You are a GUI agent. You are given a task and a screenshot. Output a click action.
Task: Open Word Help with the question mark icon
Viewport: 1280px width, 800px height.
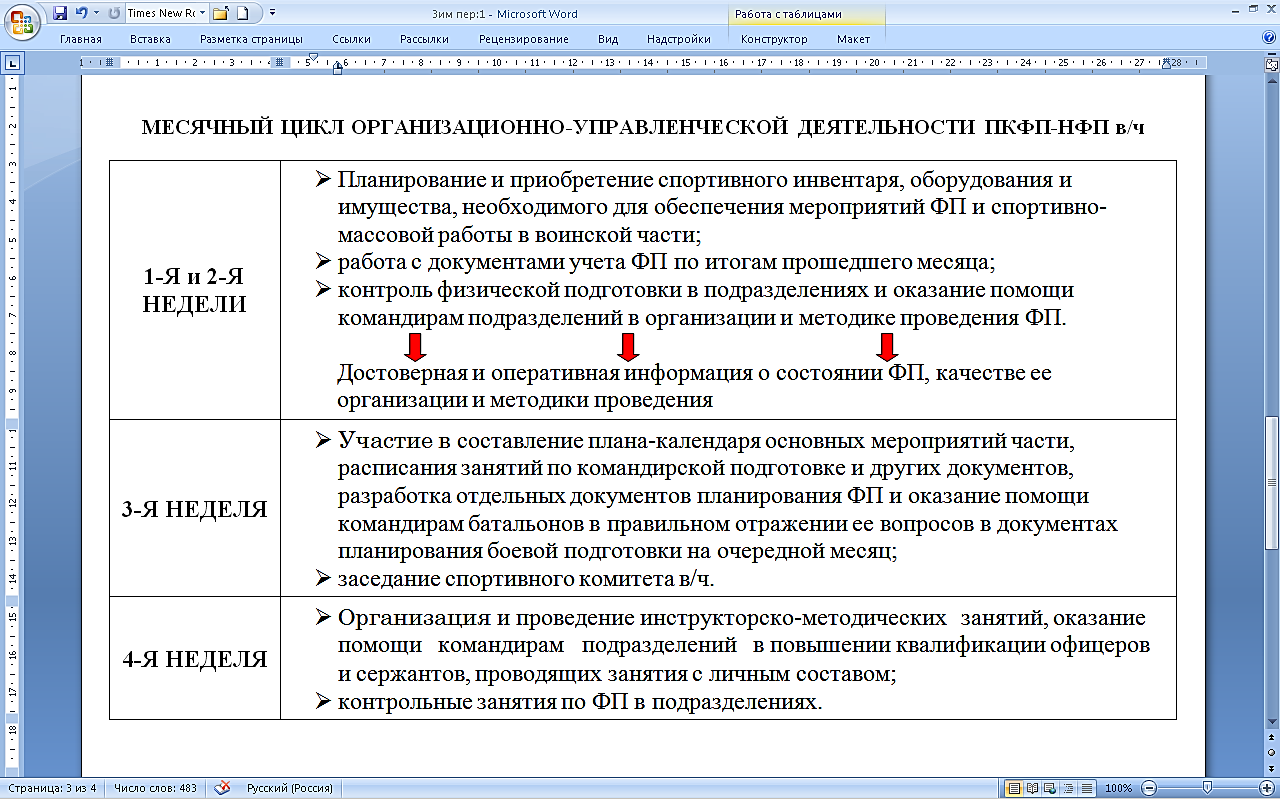1269,38
